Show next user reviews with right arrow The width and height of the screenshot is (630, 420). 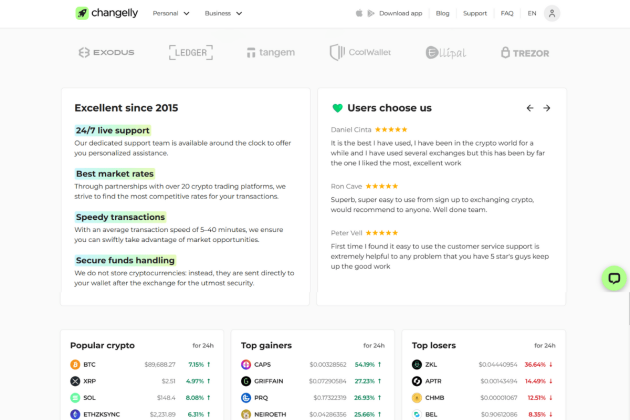tap(547, 108)
